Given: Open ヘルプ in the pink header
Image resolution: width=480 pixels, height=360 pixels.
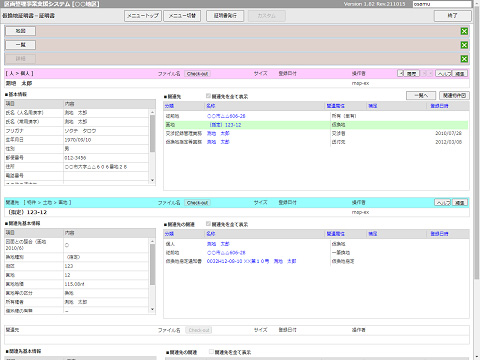Looking at the screenshot, I should point(444,73).
